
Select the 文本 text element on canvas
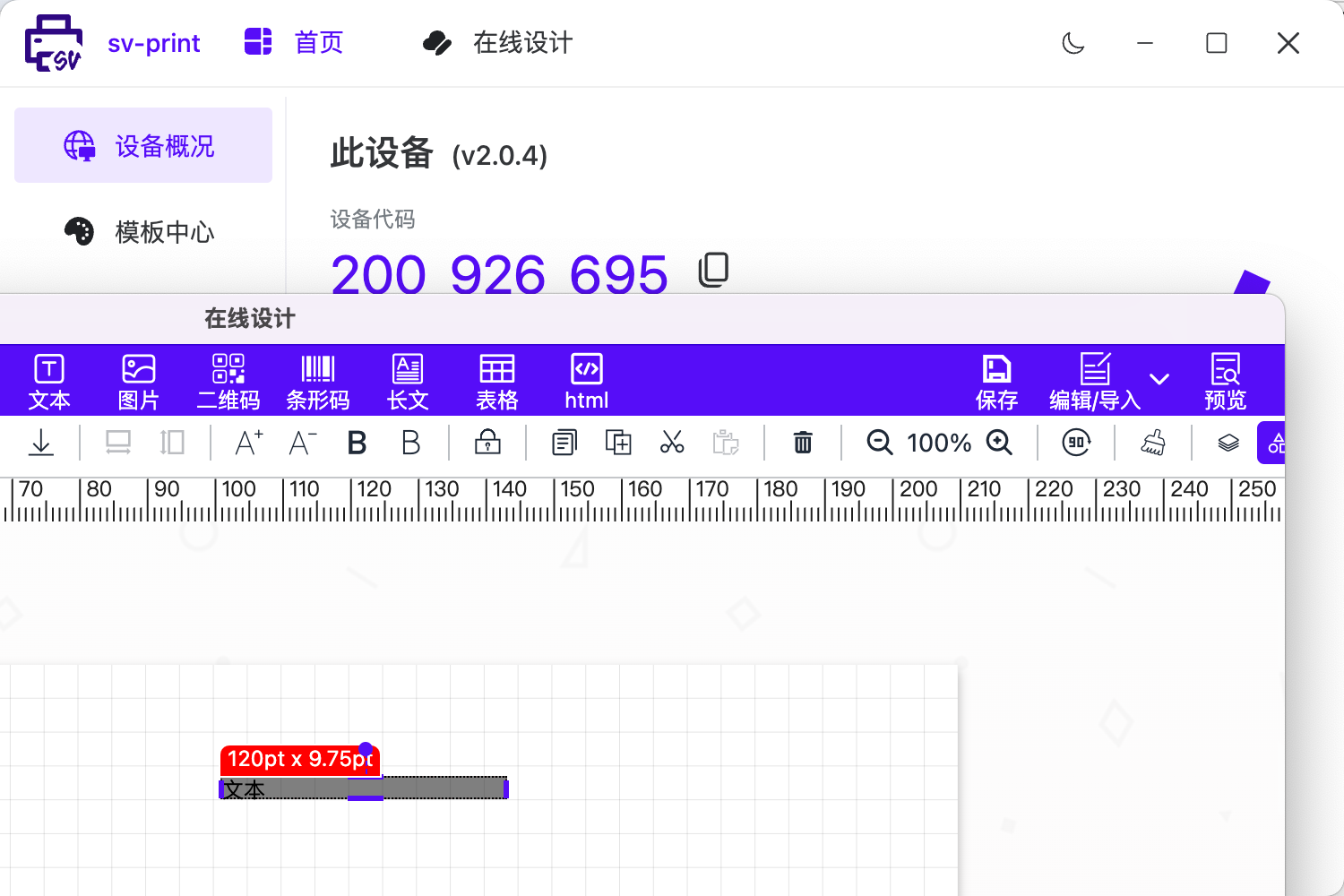pyautogui.click(x=287, y=789)
